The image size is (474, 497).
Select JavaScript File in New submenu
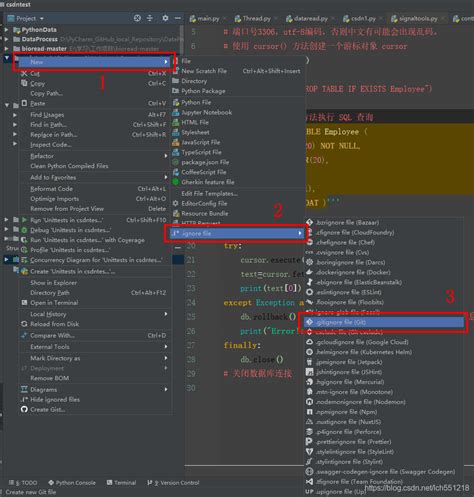[238, 142]
